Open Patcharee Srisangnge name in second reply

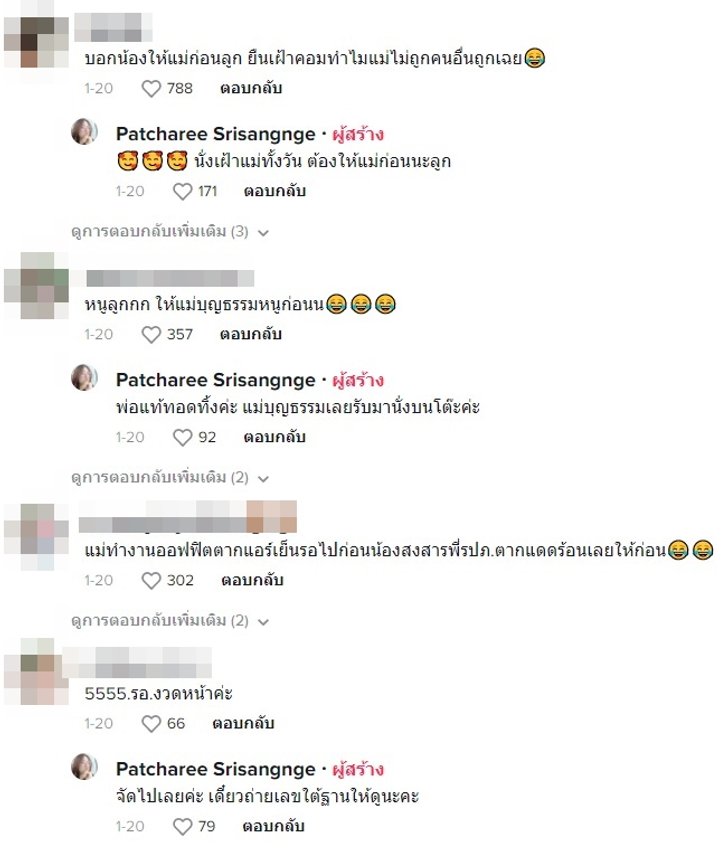tap(216, 380)
